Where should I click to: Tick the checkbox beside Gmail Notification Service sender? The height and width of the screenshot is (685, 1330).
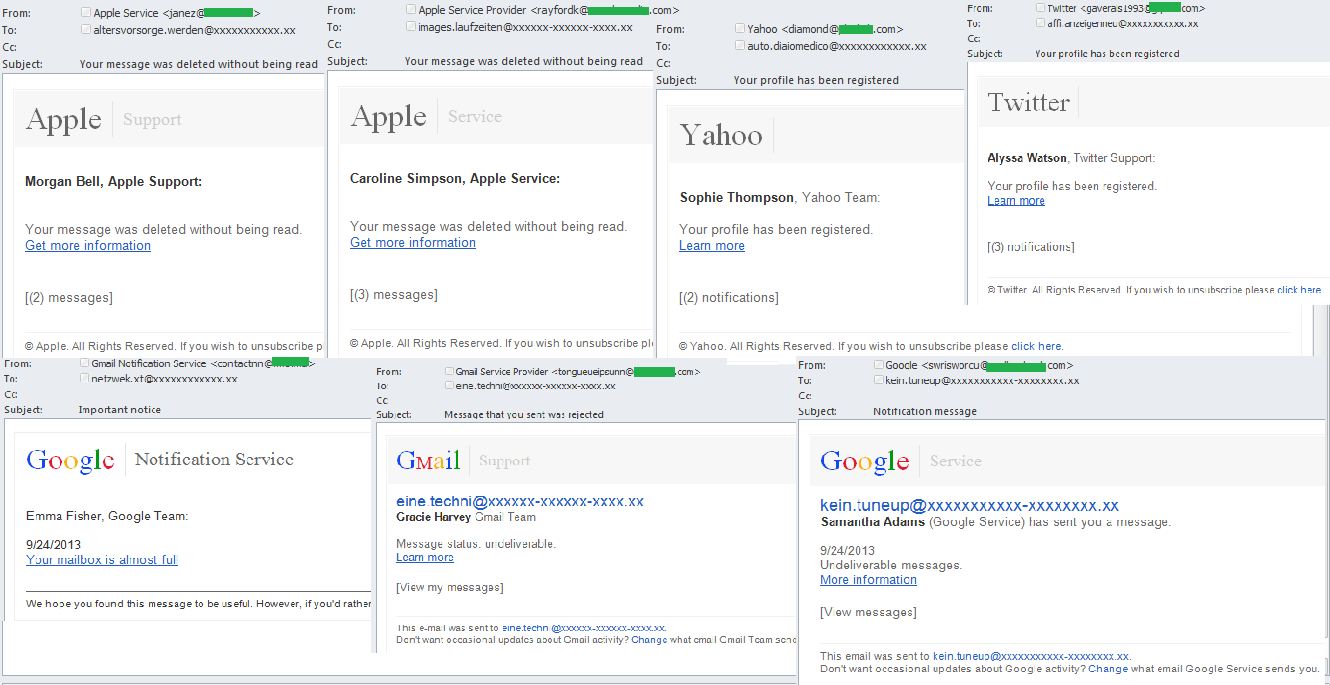[x=85, y=363]
